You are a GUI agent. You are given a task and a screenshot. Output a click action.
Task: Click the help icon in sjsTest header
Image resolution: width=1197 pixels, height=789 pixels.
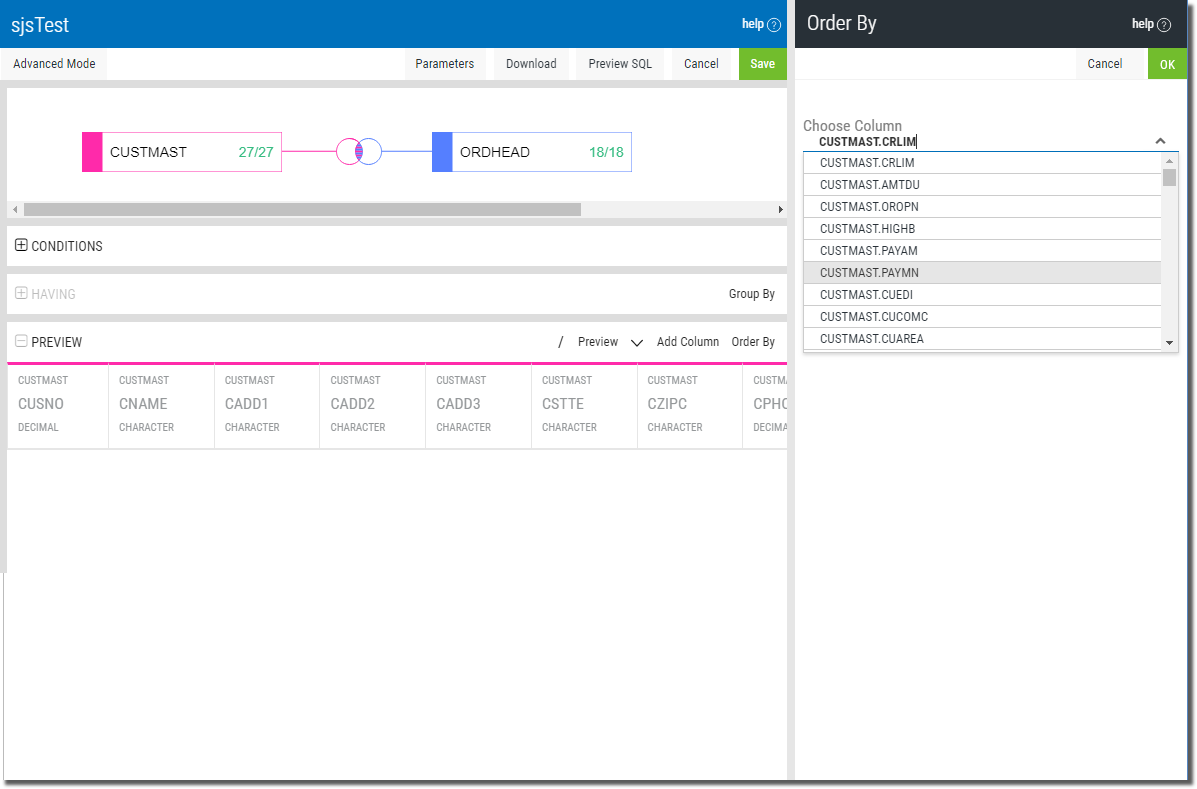(x=774, y=24)
